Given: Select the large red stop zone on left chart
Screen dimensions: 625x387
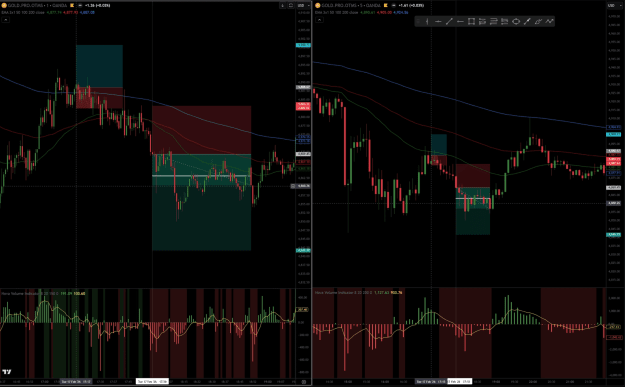Looking at the screenshot, I should pyautogui.click(x=201, y=130).
